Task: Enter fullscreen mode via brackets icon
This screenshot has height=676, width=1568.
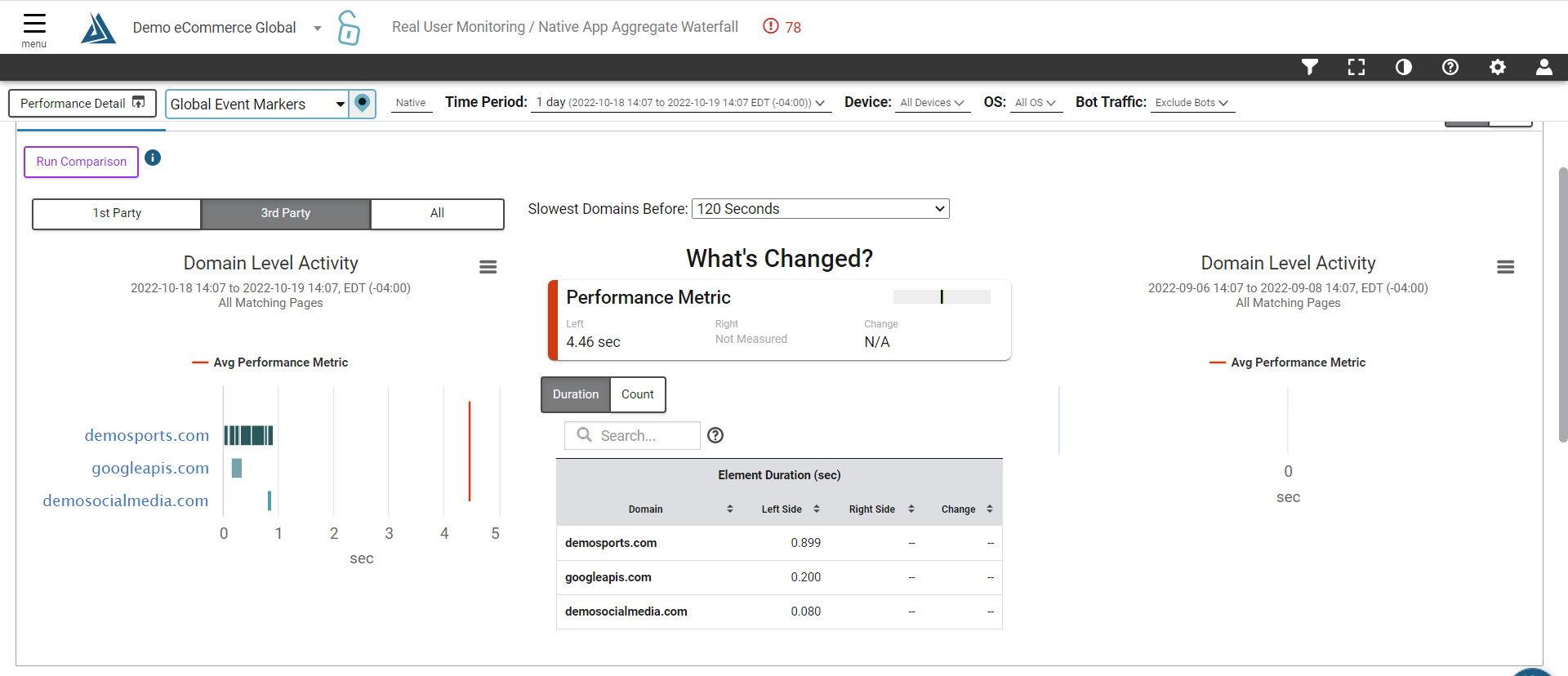Action: pyautogui.click(x=1356, y=67)
